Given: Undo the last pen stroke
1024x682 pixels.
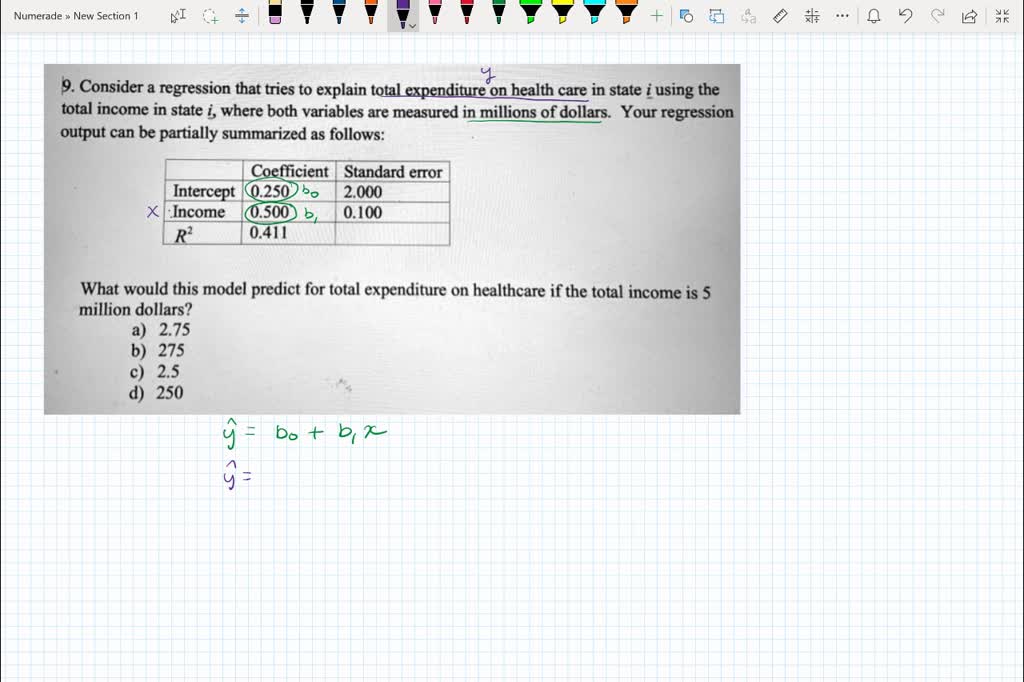Looking at the screenshot, I should coord(903,15).
